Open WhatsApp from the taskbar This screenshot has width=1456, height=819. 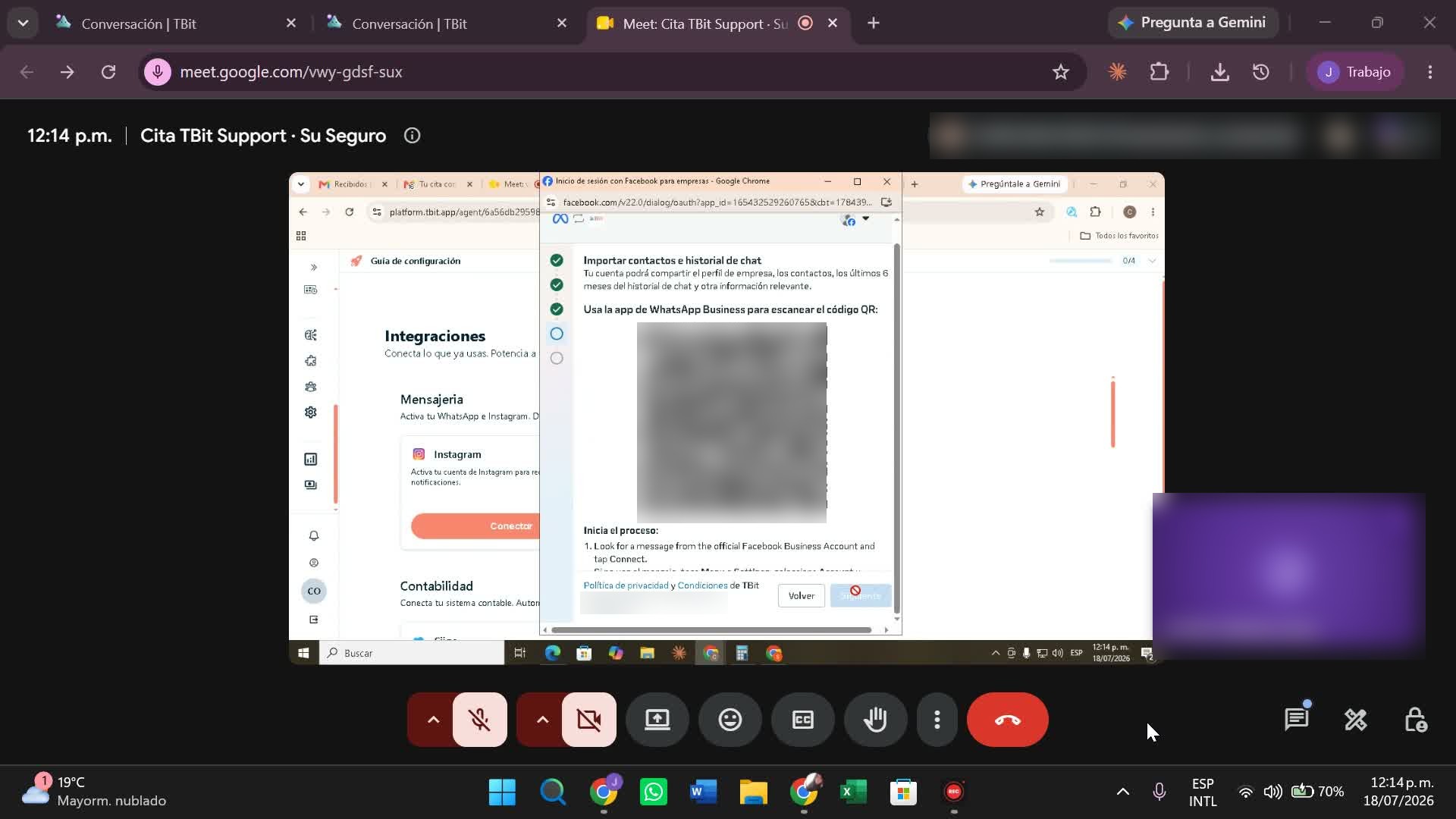(x=653, y=792)
